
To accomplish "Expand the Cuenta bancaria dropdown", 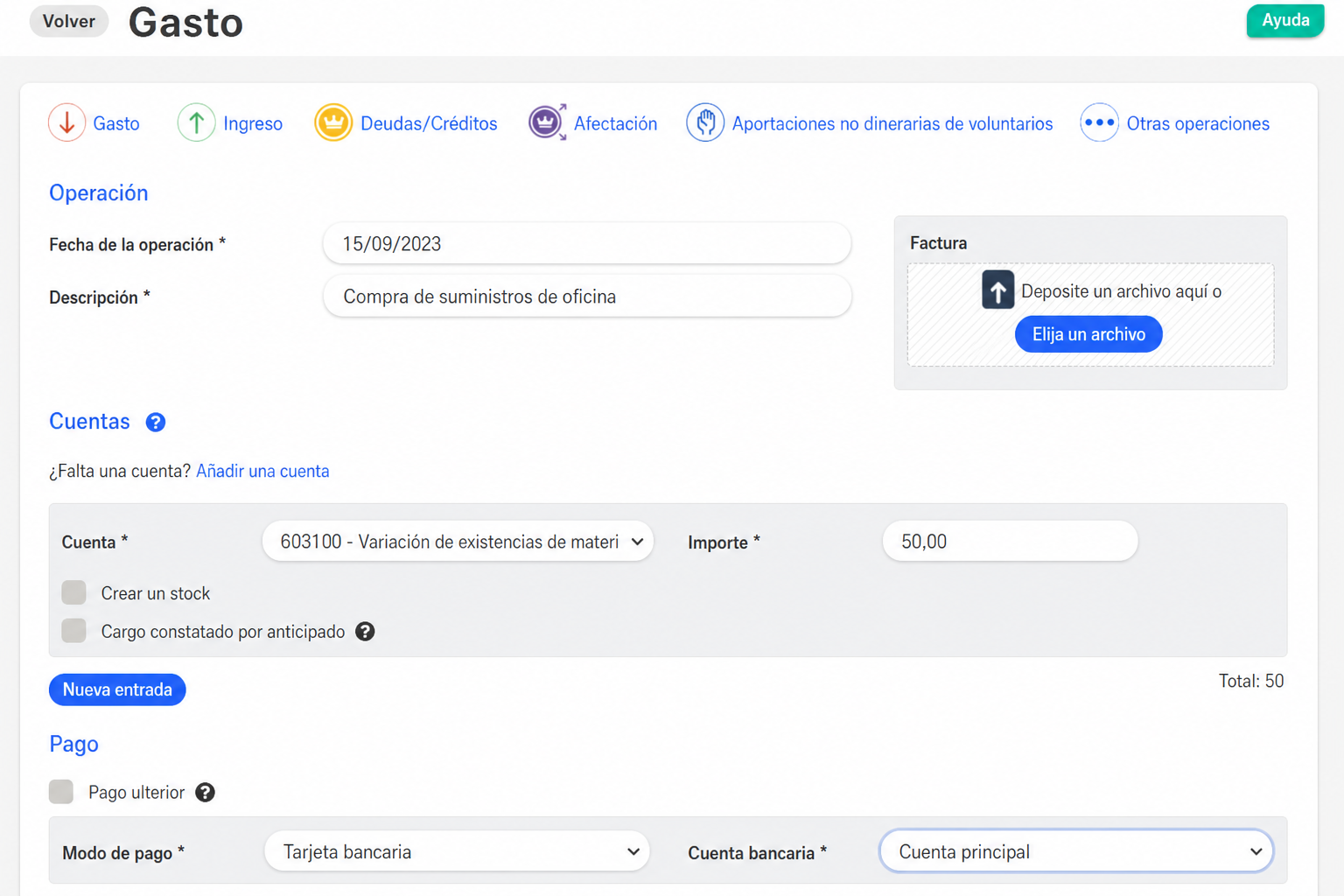I will point(1076,851).
